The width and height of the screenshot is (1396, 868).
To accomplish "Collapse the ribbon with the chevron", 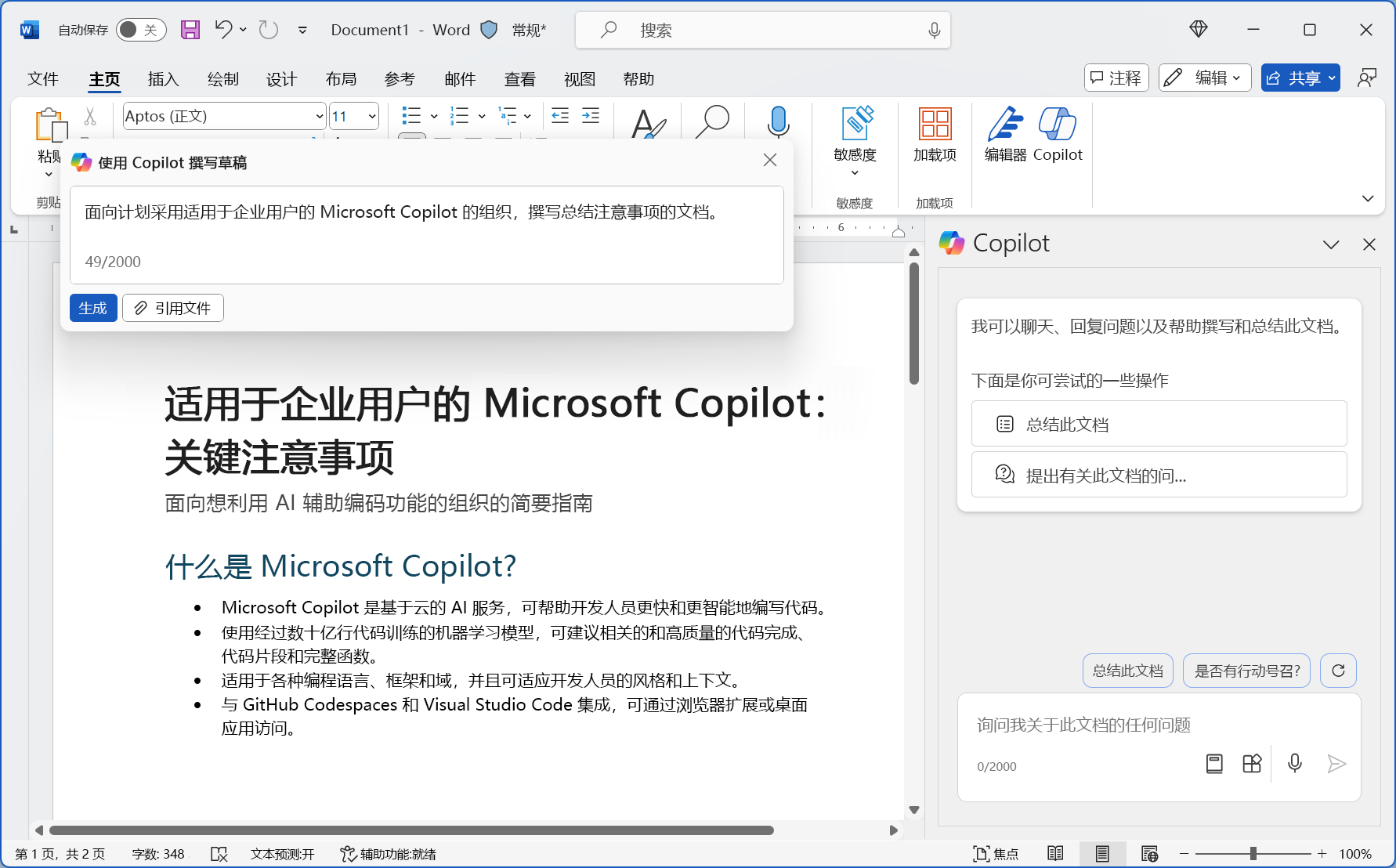I will [x=1368, y=198].
